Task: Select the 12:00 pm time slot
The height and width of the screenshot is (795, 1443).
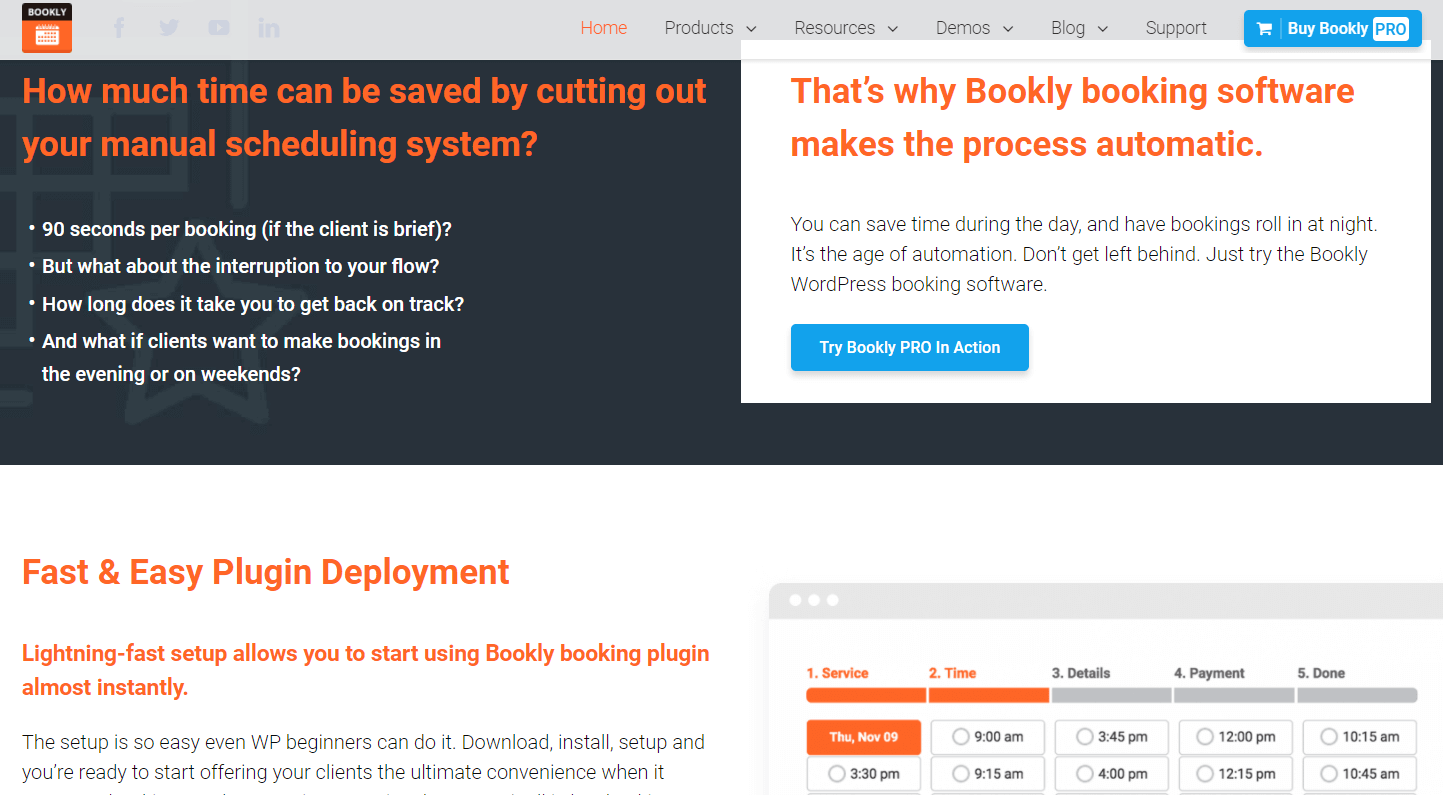Action: [1235, 737]
